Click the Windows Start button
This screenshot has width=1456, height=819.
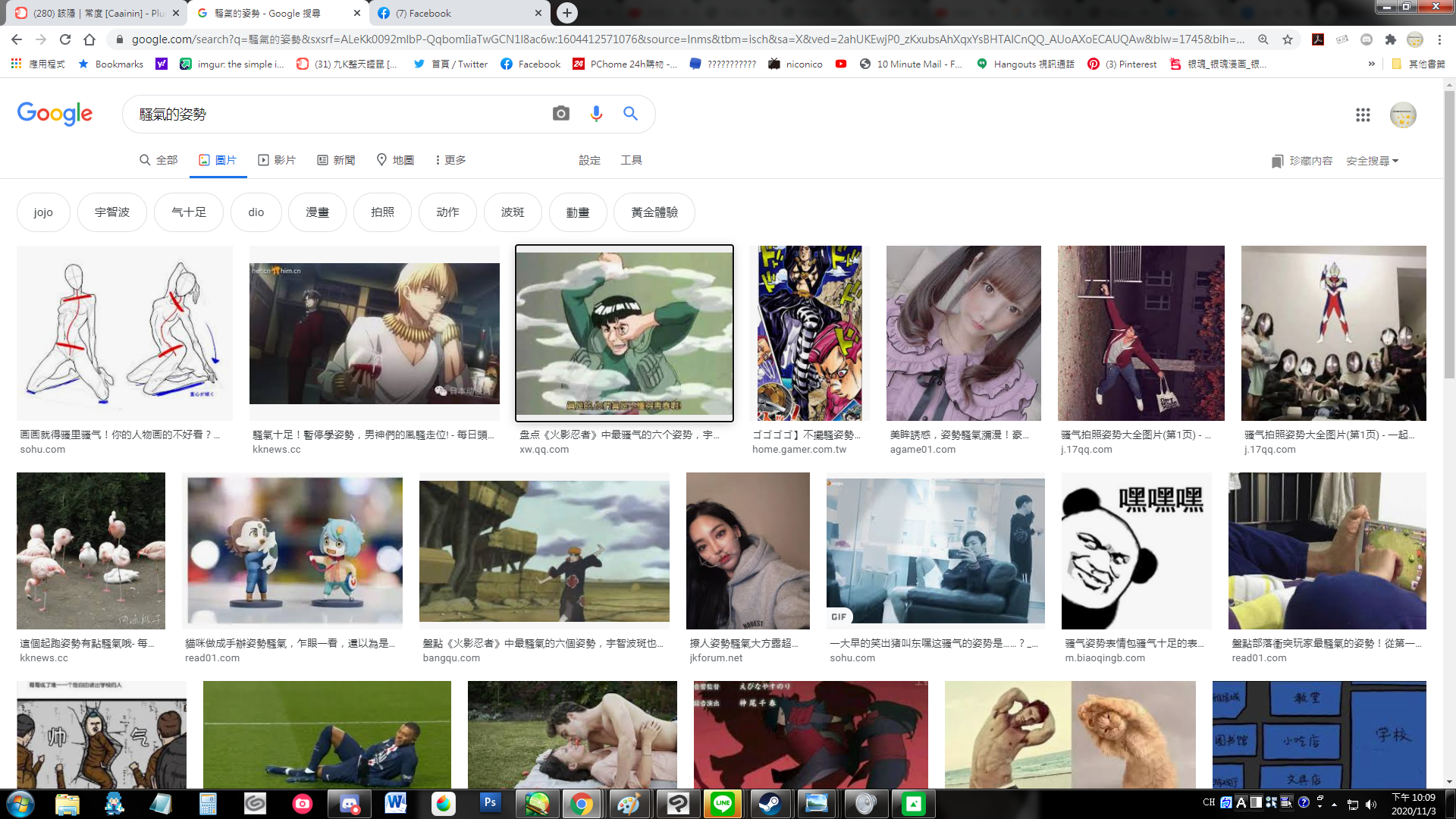point(20,804)
